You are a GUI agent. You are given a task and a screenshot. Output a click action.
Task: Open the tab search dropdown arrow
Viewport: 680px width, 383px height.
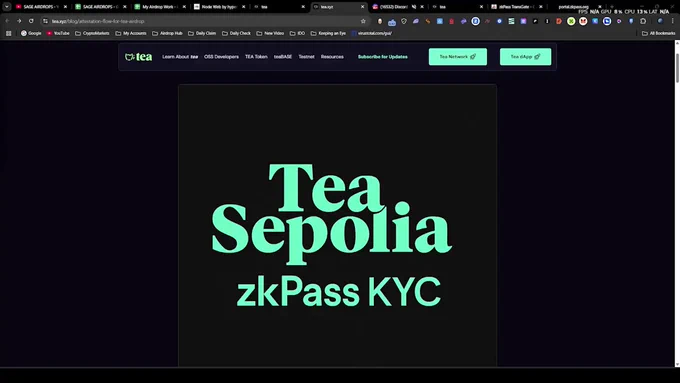[7, 7]
